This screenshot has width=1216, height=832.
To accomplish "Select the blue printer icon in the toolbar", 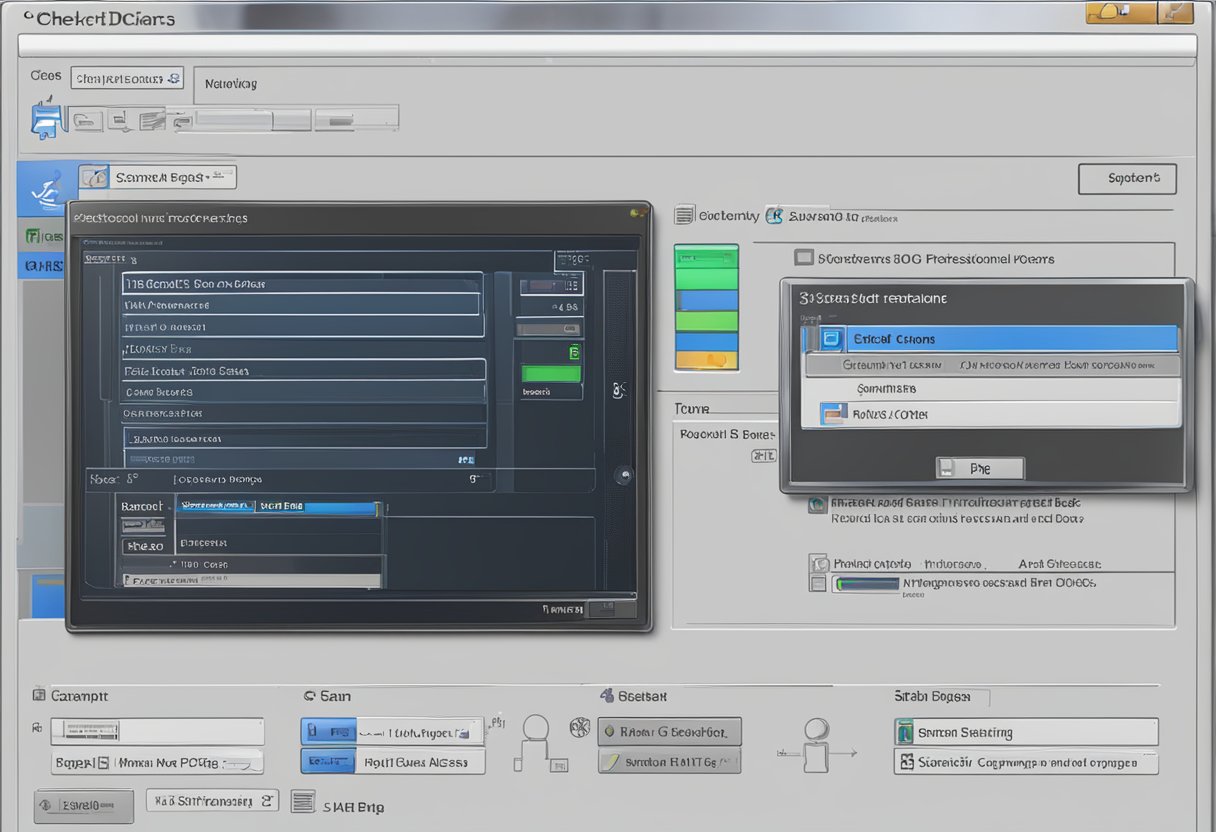I will (x=45, y=118).
